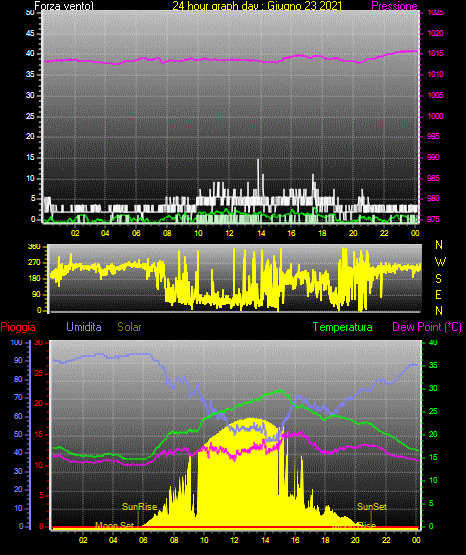Click the magenta 'Pressione' label
The height and width of the screenshot is (555, 466).
click(394, 6)
